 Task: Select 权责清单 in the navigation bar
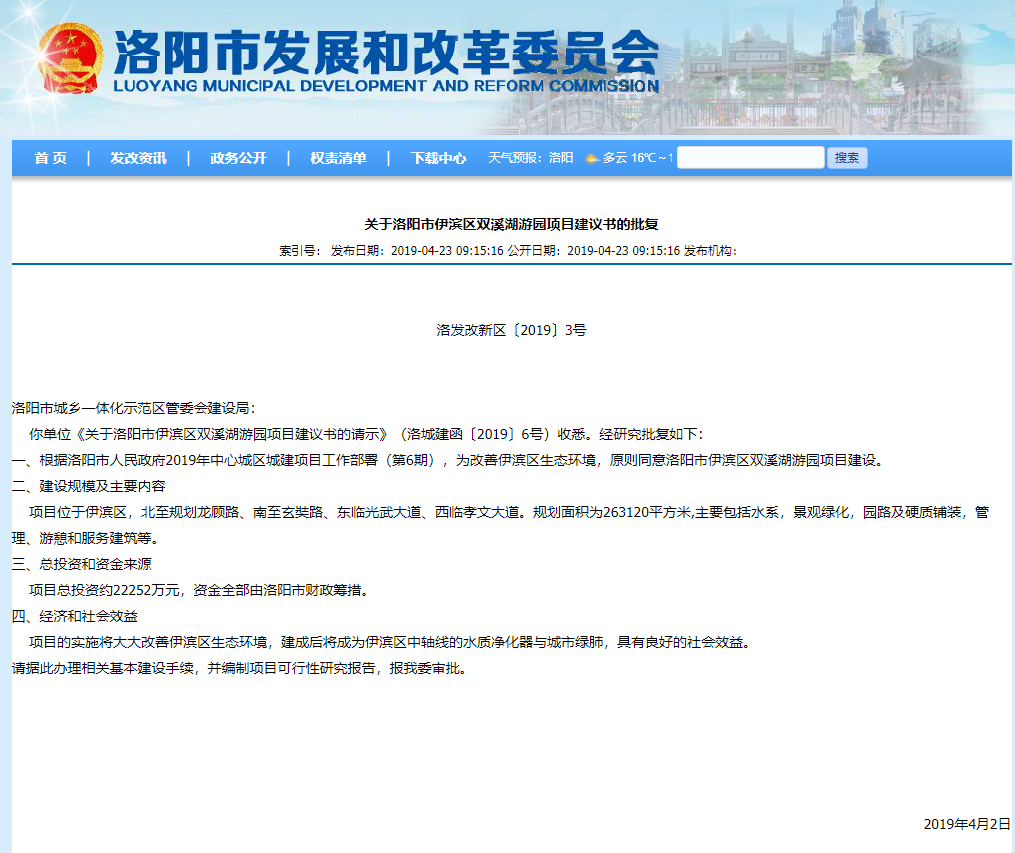[338, 158]
